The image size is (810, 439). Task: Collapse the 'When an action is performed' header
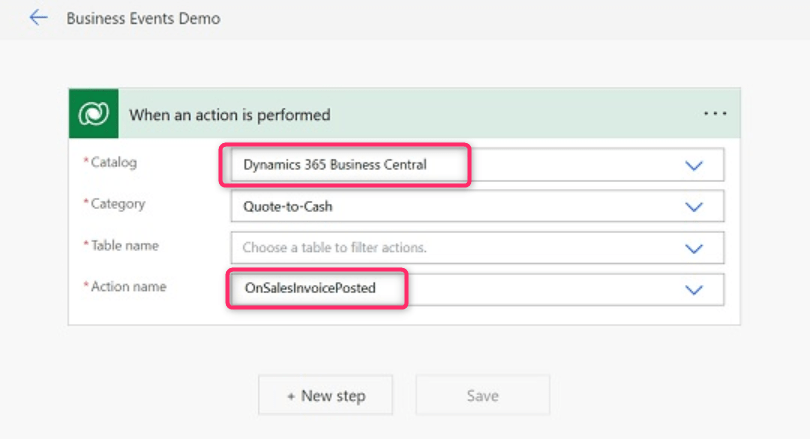click(x=400, y=115)
